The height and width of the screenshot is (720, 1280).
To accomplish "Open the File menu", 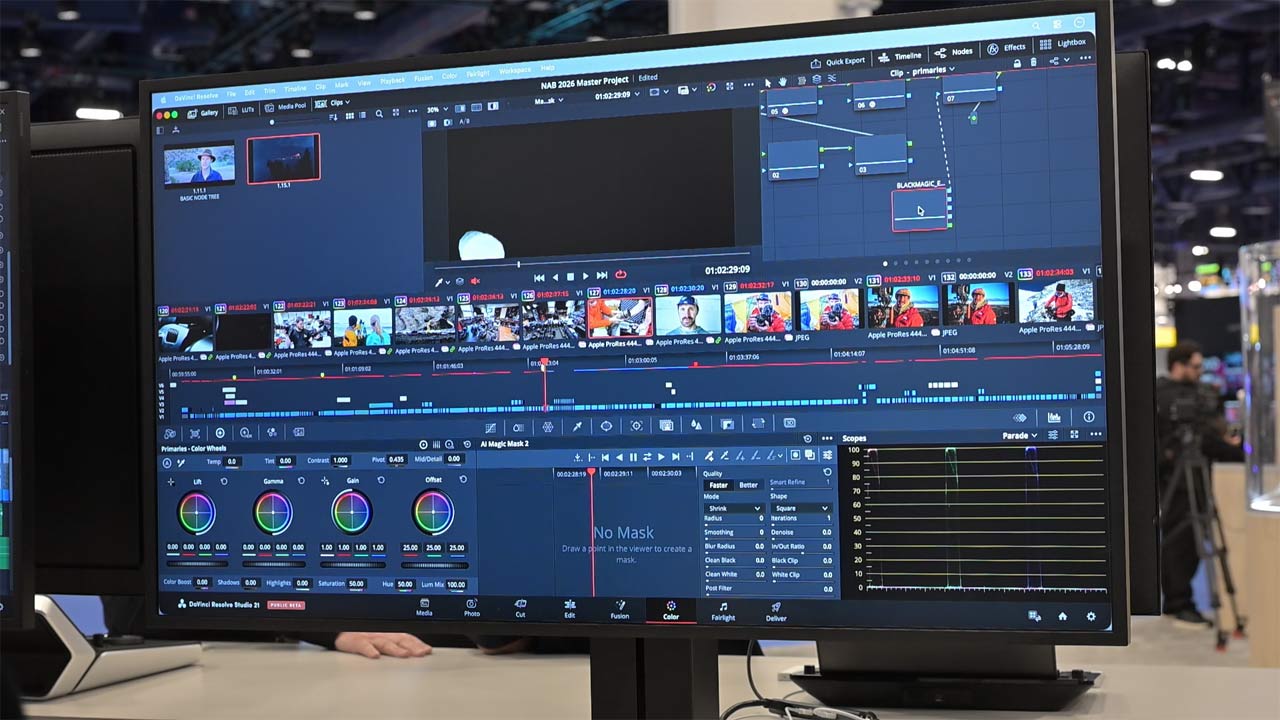I will pyautogui.click(x=231, y=95).
